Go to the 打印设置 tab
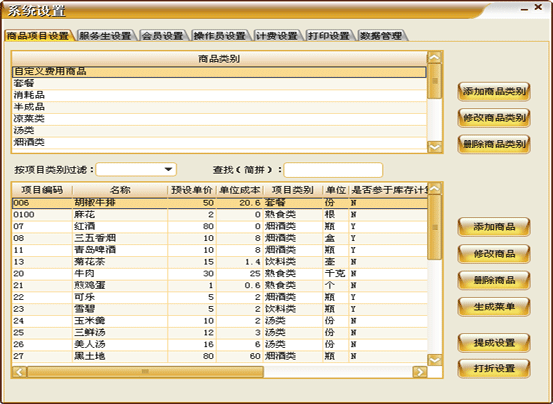Image resolution: width=553 pixels, height=404 pixels. [329, 36]
